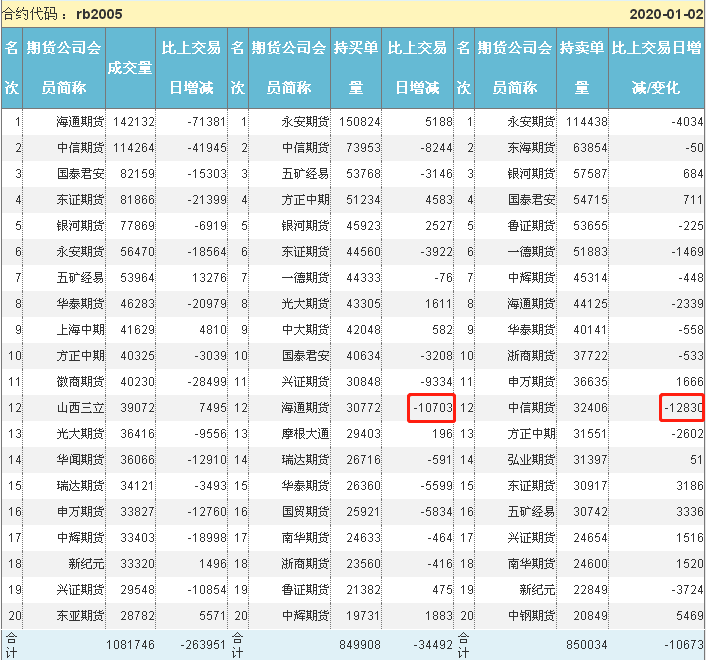This screenshot has width=706, height=660.
Task: Select 方正中期 long position 51234
Action: coord(363,200)
